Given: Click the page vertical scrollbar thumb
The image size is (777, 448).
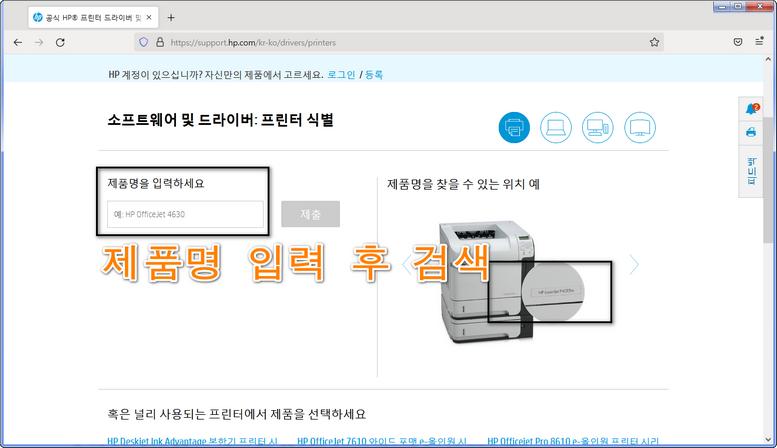Looking at the screenshot, I should point(769,180).
